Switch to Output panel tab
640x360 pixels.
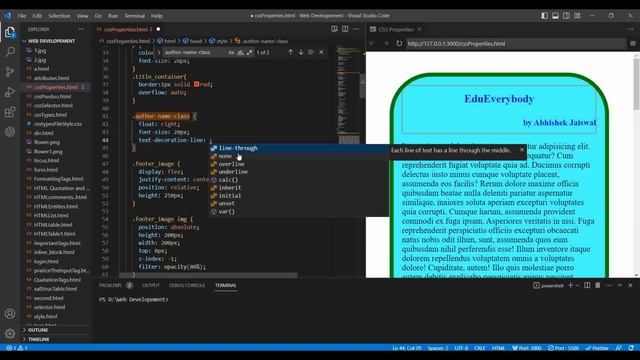(151, 285)
